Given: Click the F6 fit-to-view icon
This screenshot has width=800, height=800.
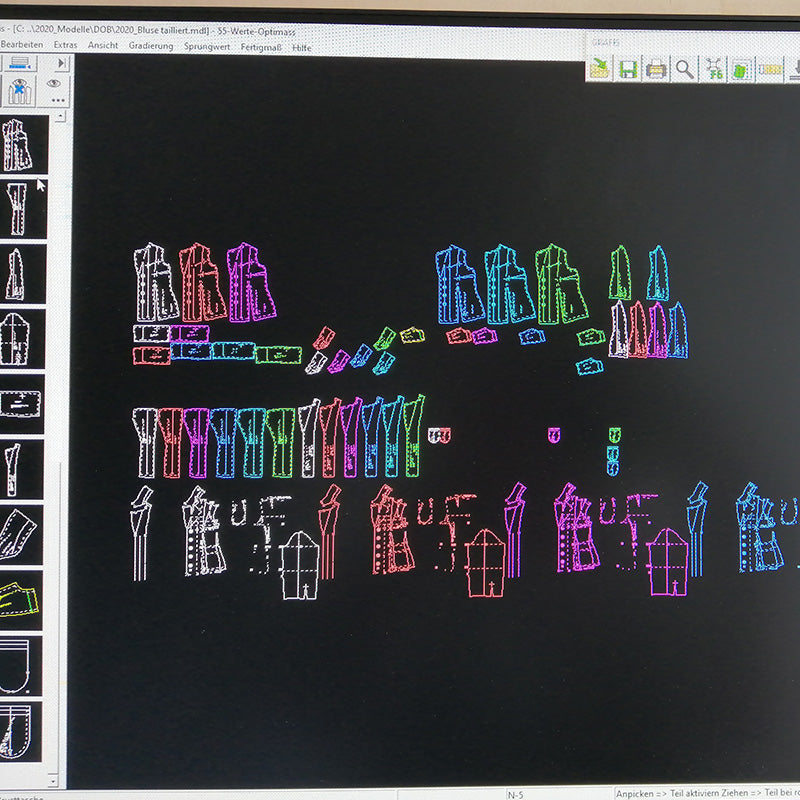Looking at the screenshot, I should click(714, 68).
